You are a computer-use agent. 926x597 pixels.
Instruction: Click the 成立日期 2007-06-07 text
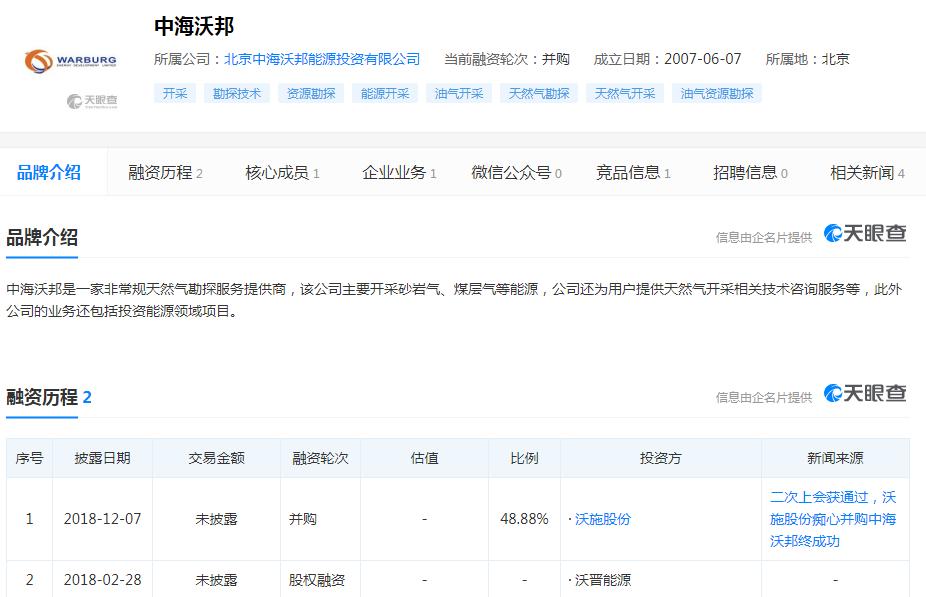tap(667, 59)
